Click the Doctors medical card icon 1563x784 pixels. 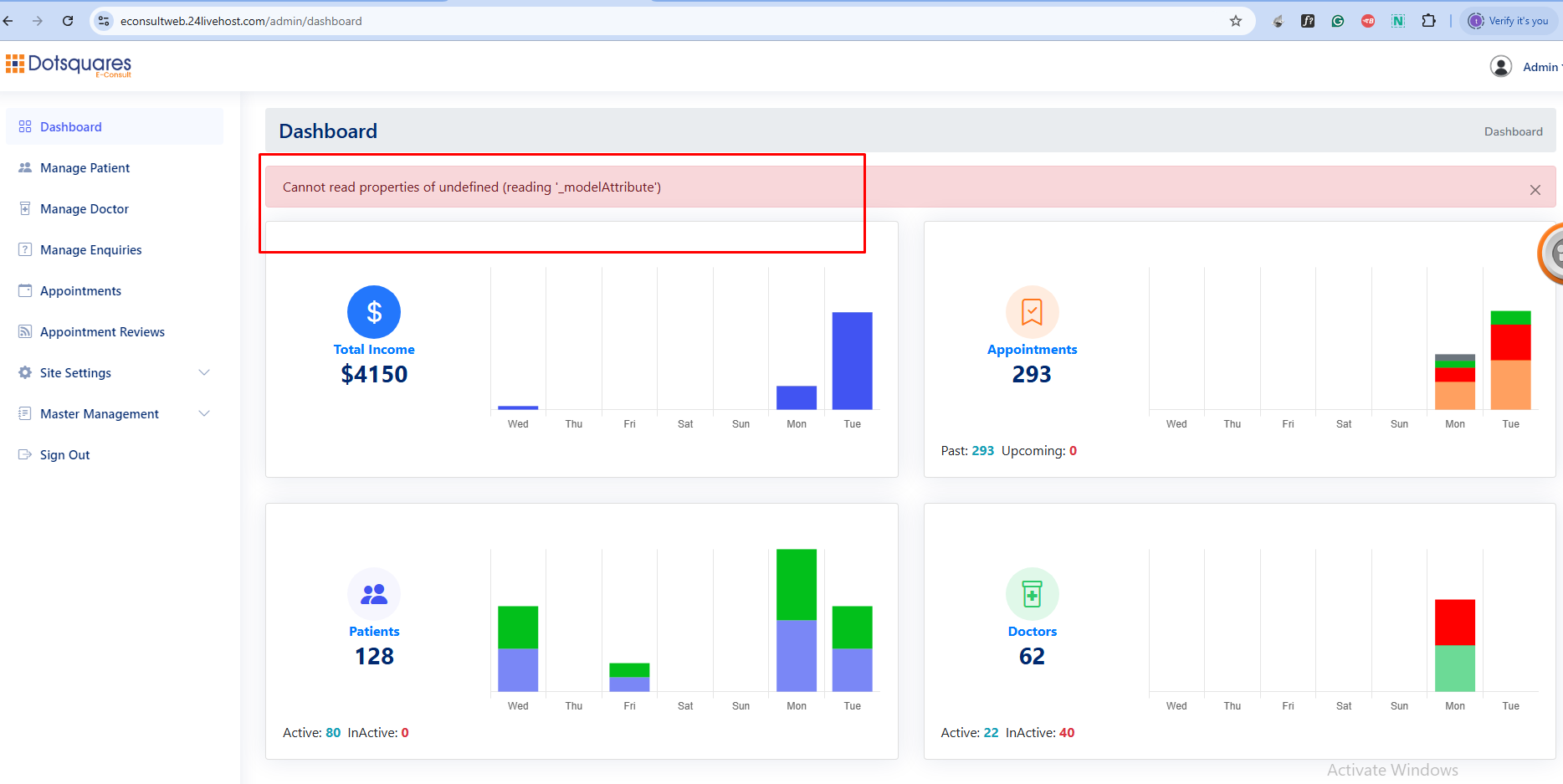tap(1033, 594)
